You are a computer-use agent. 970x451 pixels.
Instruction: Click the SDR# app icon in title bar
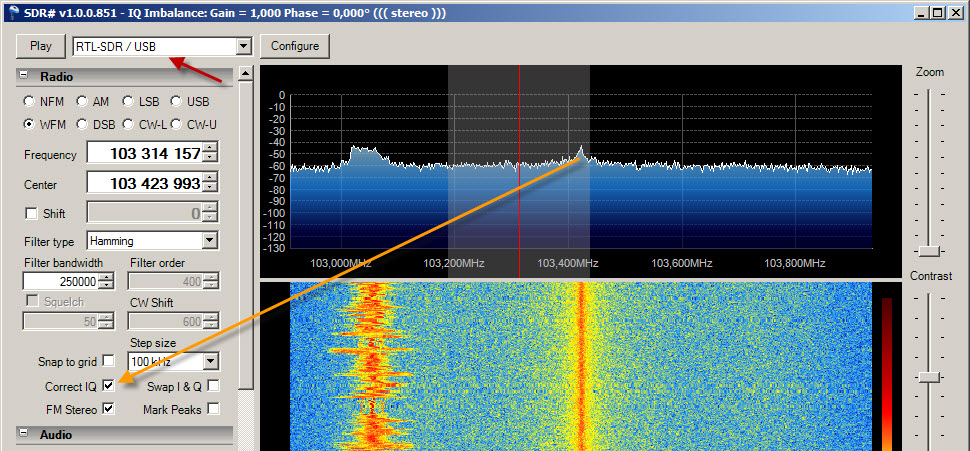point(11,13)
